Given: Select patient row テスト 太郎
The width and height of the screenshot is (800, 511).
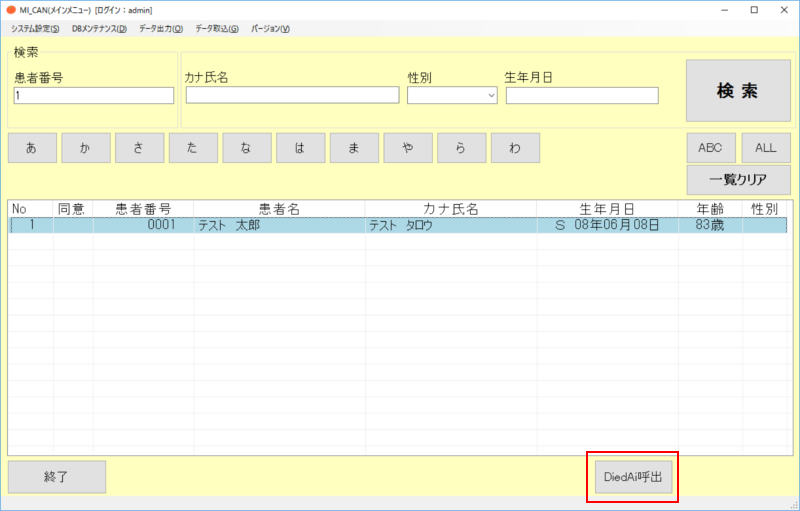Looking at the screenshot, I should tap(400, 226).
